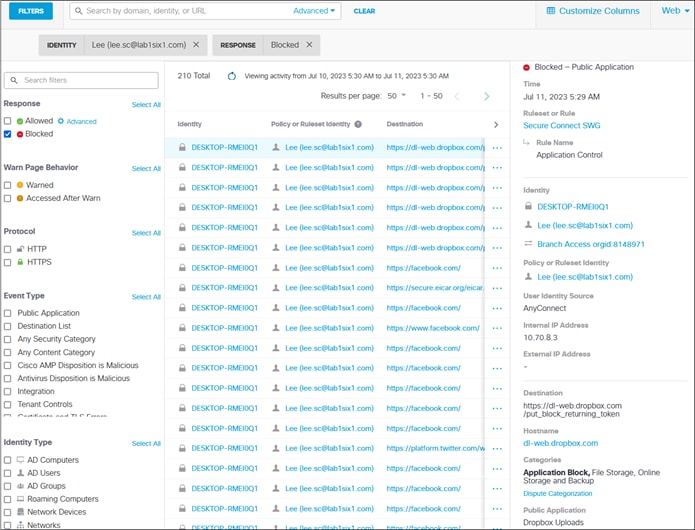695x530 pixels.
Task: Click DESKTOP-RMEI0Q1 in details panel
Action: pyautogui.click(x=573, y=207)
